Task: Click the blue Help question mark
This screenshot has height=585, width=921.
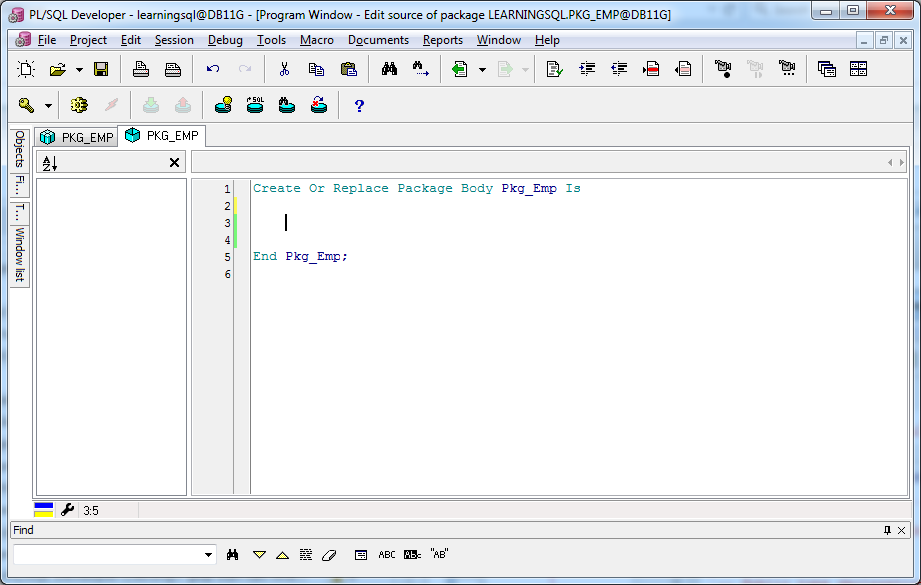Action: (359, 106)
